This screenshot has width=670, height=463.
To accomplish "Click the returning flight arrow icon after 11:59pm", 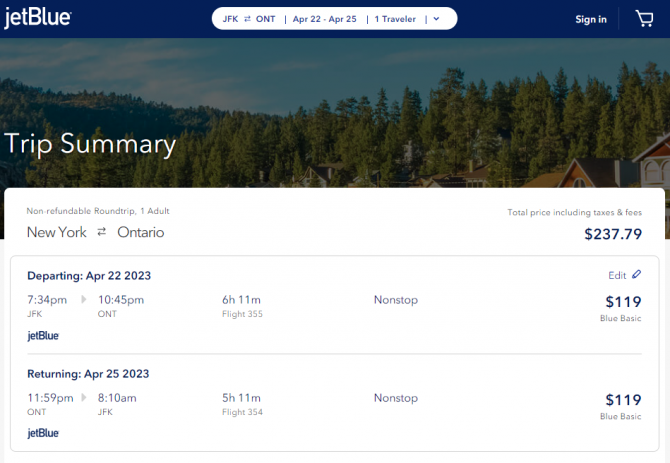I will pos(84,398).
